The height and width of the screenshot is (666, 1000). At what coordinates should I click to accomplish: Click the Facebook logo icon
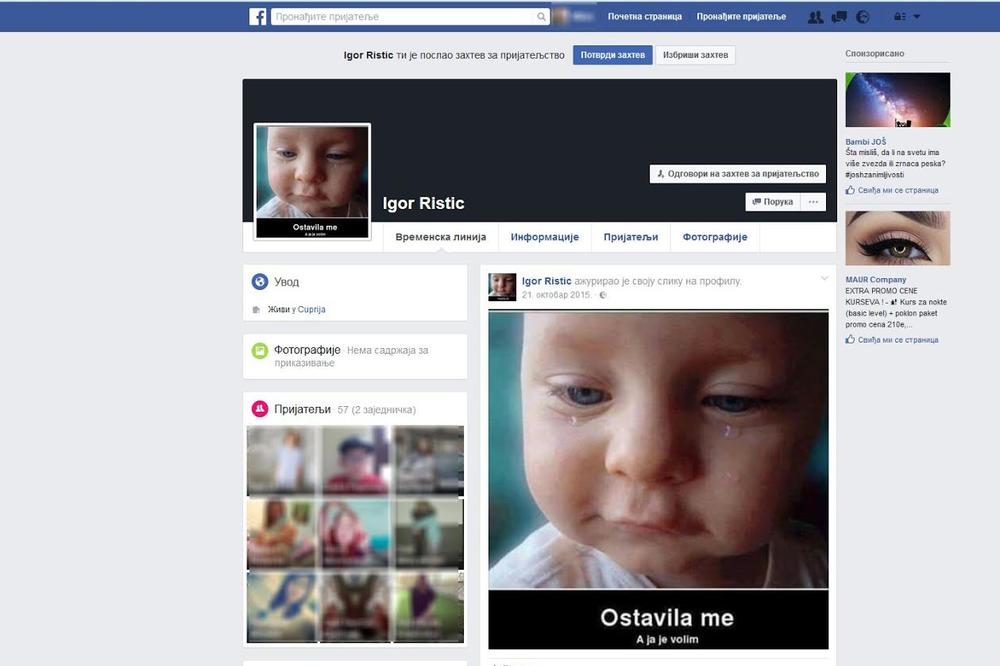tap(258, 16)
